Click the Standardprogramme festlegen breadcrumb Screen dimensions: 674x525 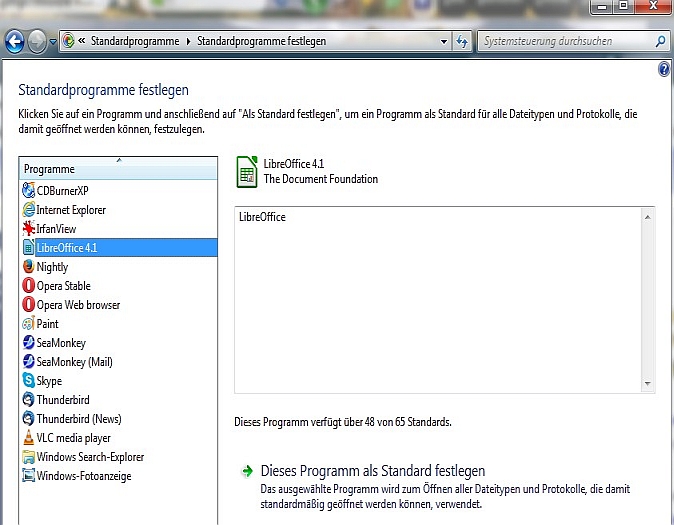point(261,41)
